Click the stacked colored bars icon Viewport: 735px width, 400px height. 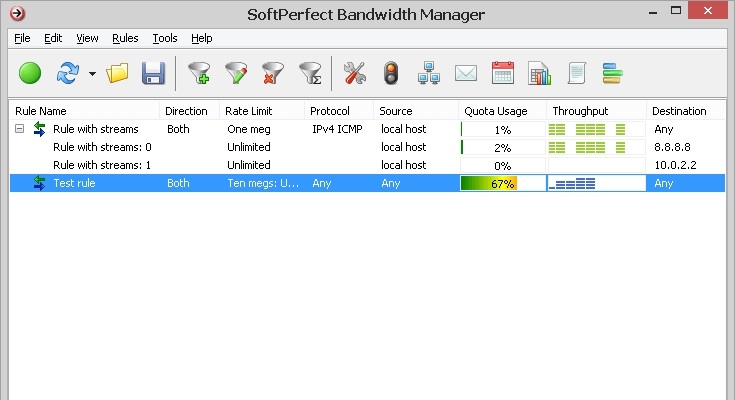click(x=612, y=74)
